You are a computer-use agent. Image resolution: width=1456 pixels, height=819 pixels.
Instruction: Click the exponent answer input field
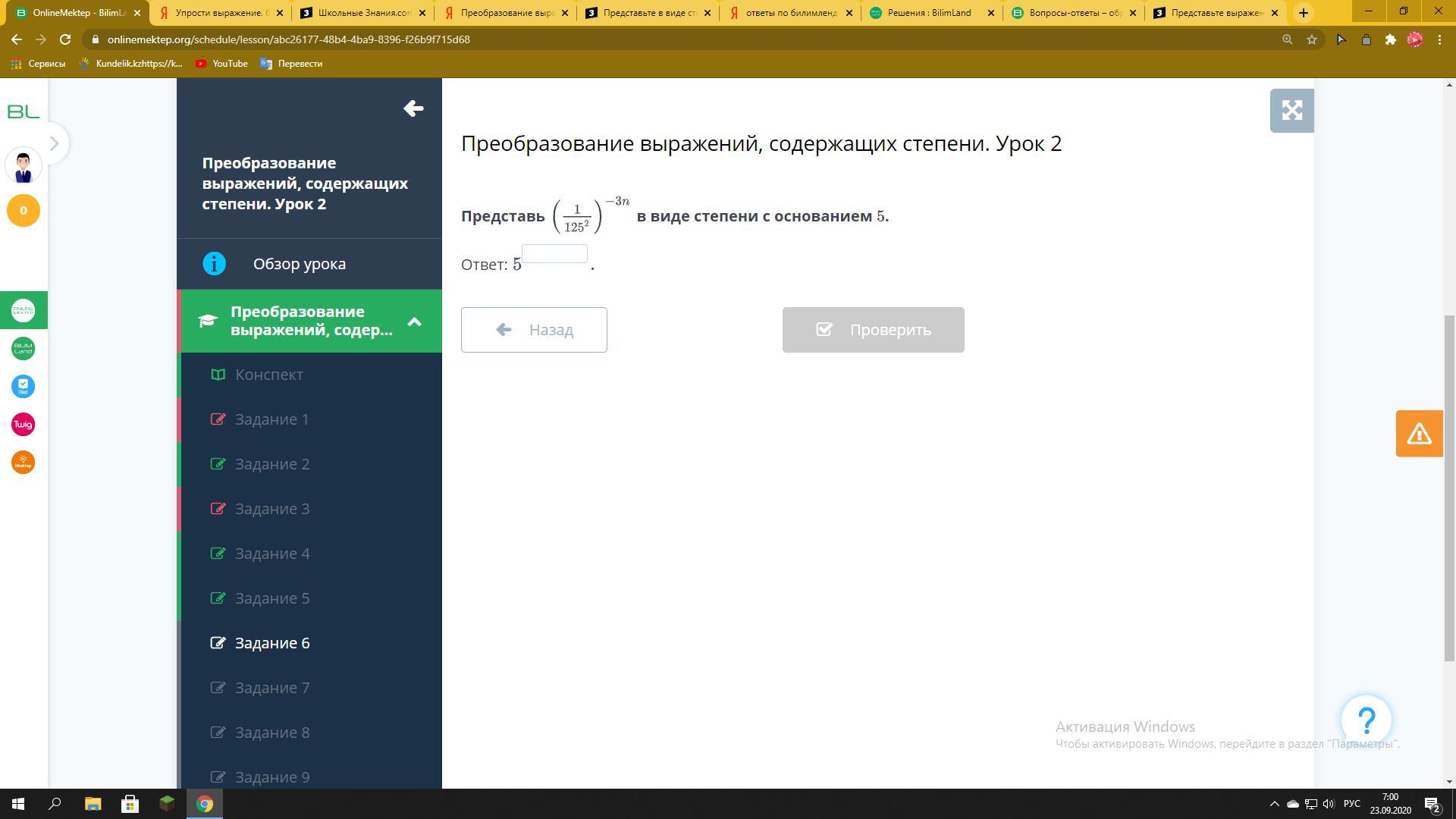[554, 254]
